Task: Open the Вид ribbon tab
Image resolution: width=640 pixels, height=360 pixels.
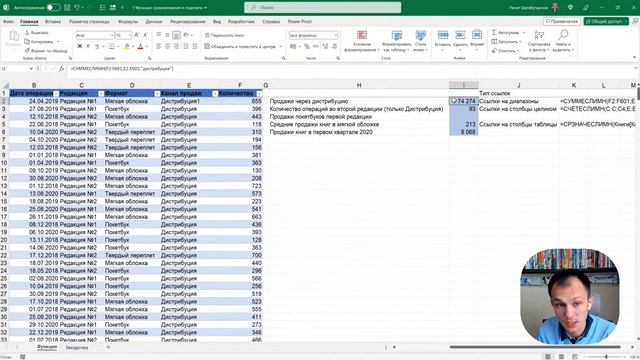Action: pos(217,21)
